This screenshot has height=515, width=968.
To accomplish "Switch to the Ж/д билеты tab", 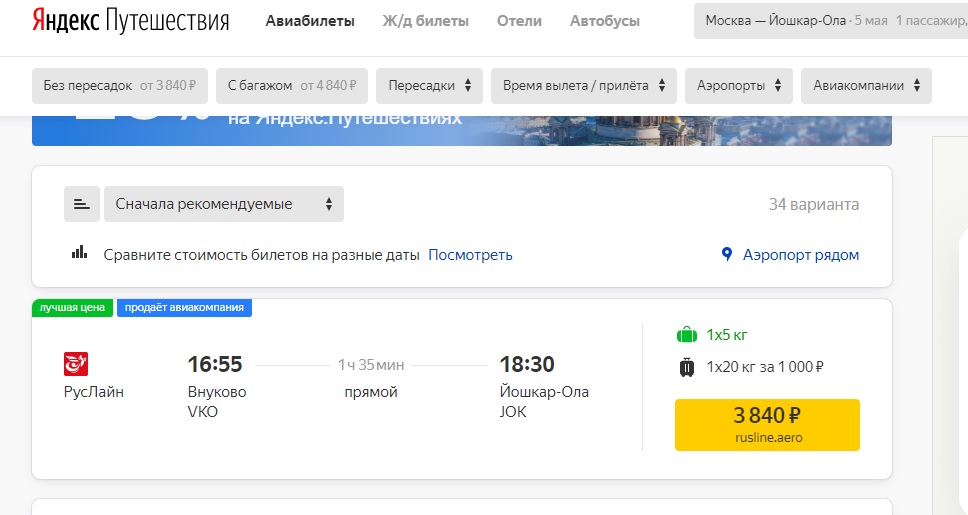I will pyautogui.click(x=425, y=21).
